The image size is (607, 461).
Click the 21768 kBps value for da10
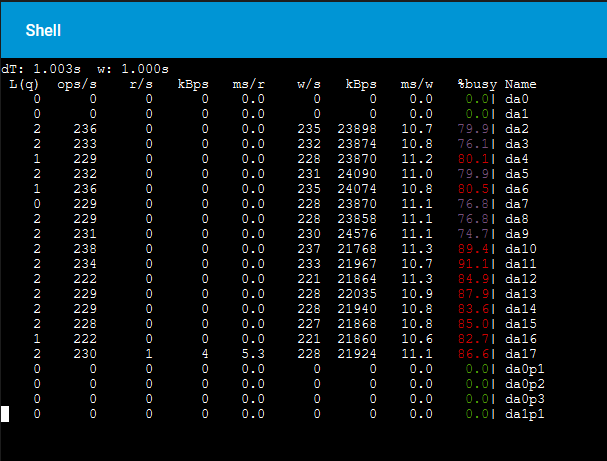pyautogui.click(x=357, y=249)
